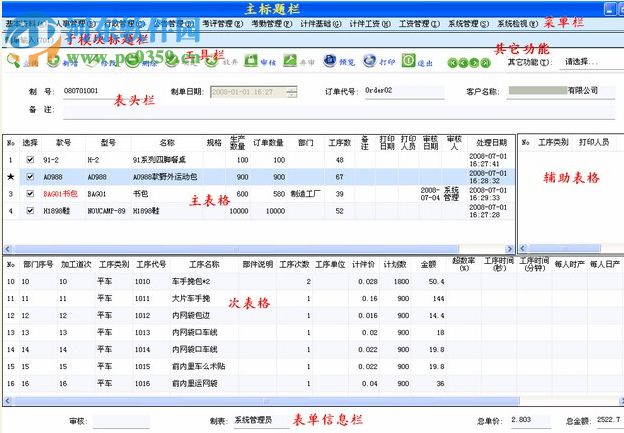Go to previous record navigation button
Image resolution: width=624 pixels, height=433 pixels.
point(463,63)
